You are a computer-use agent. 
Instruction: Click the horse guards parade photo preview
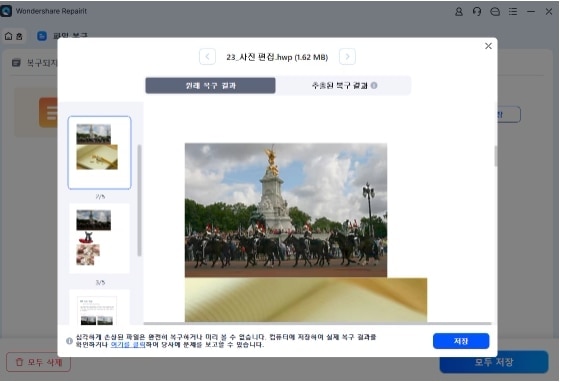286,210
